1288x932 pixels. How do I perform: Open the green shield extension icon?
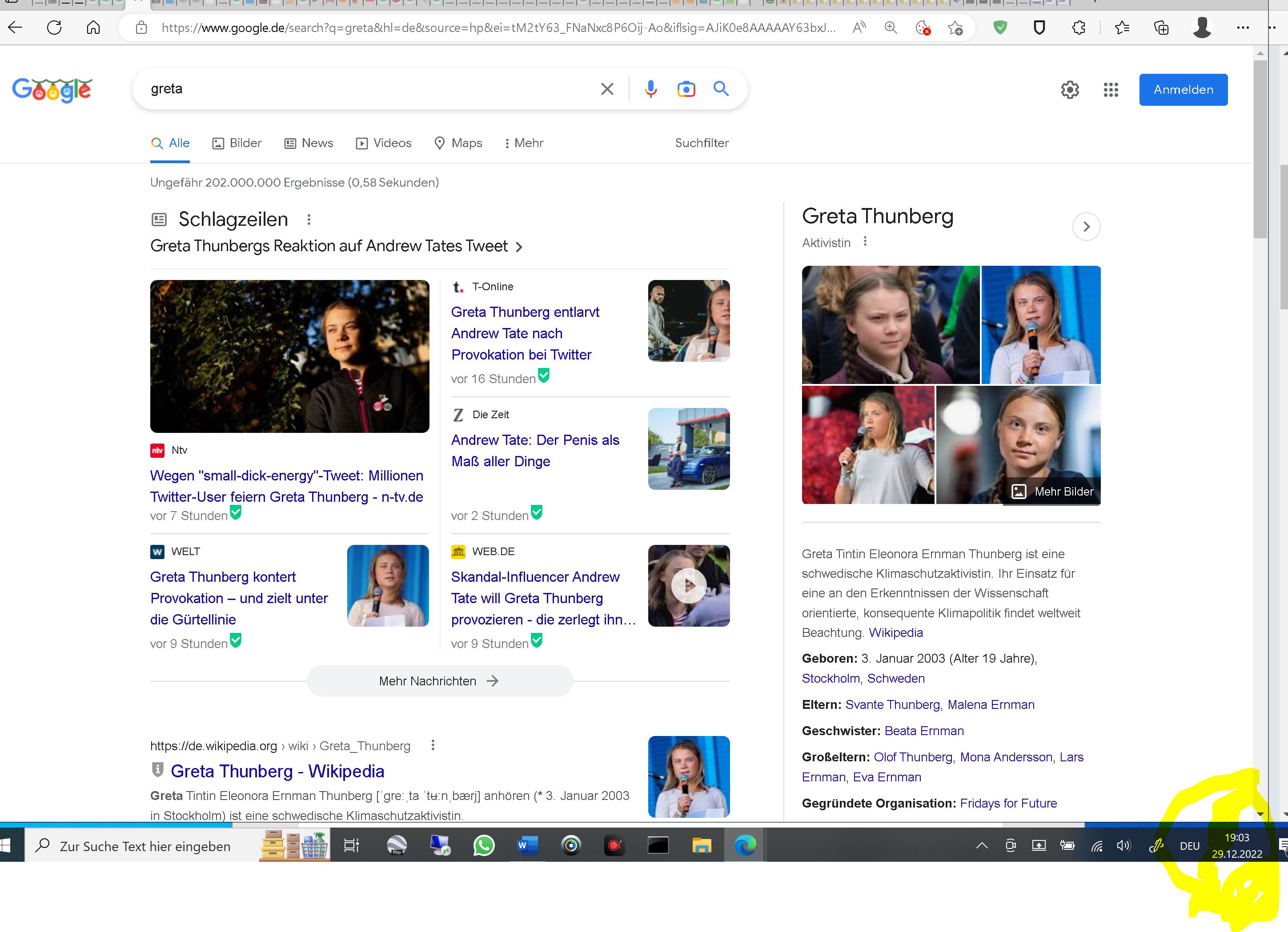click(1000, 27)
